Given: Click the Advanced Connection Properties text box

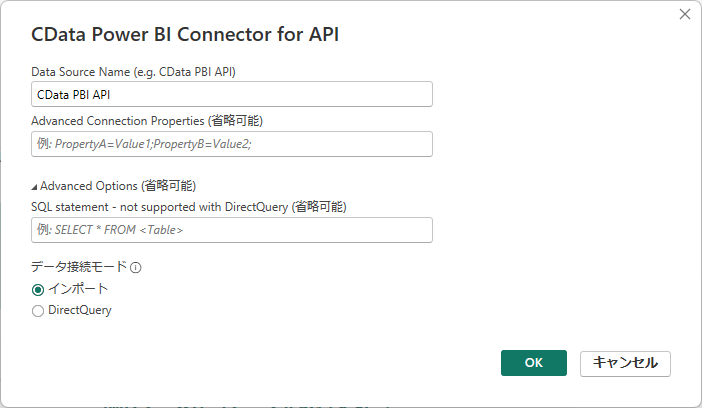Looking at the screenshot, I should click(232, 144).
